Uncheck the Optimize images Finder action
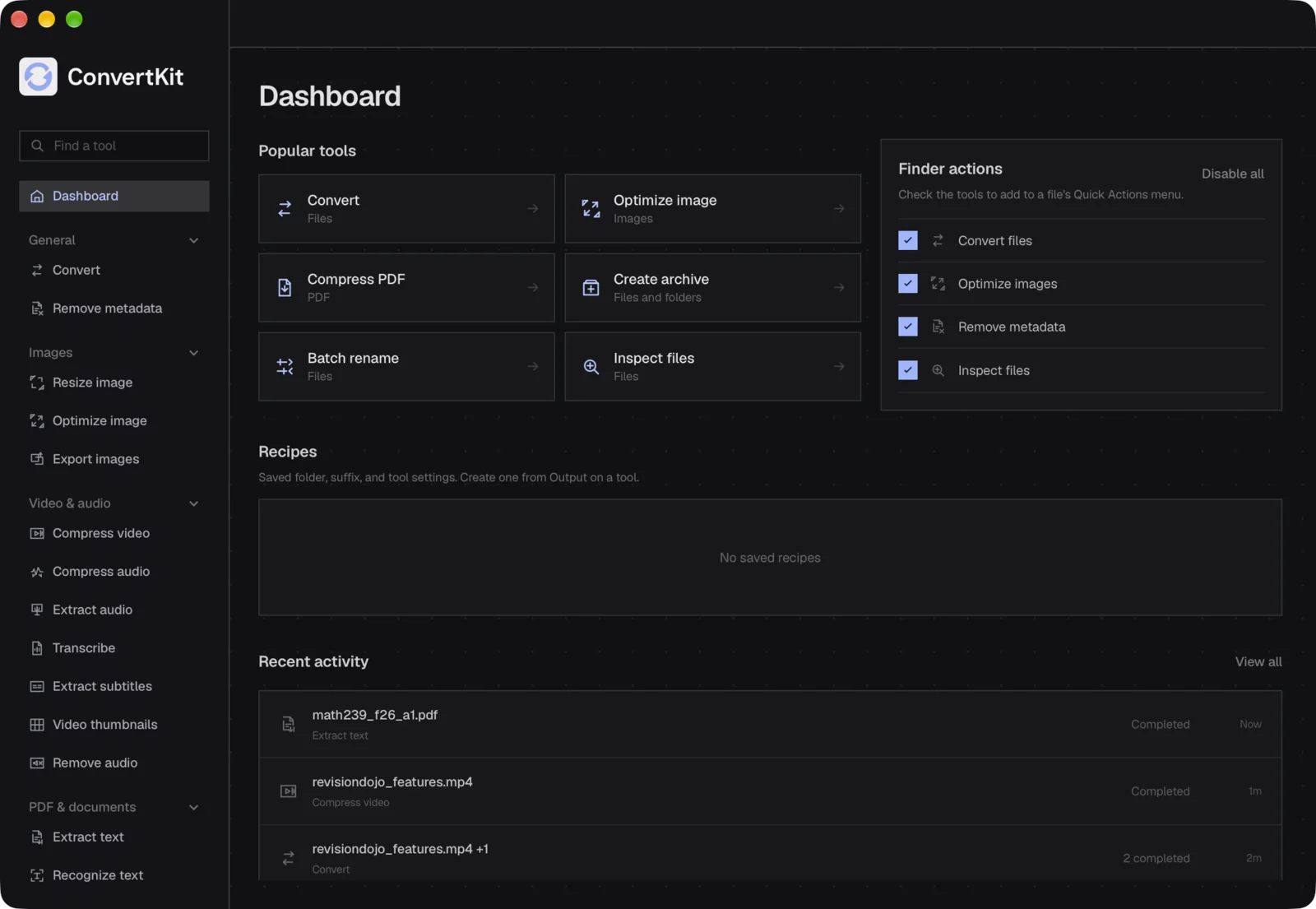The image size is (1316, 909). coord(908,283)
